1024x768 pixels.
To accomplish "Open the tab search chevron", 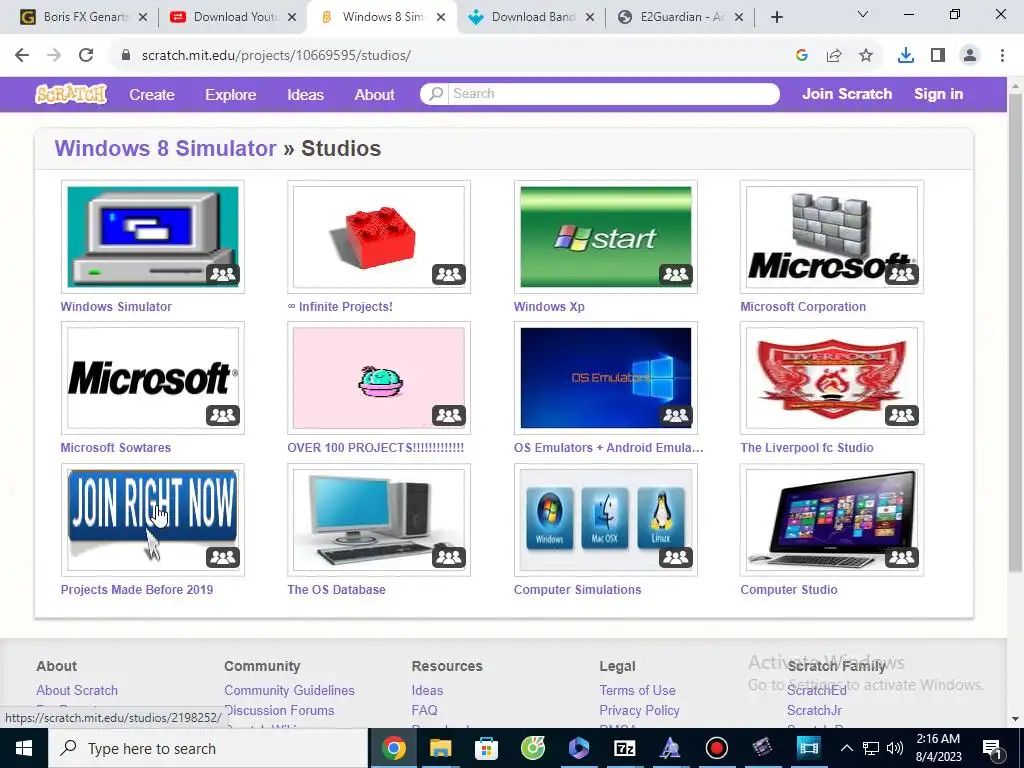I will point(863,14).
